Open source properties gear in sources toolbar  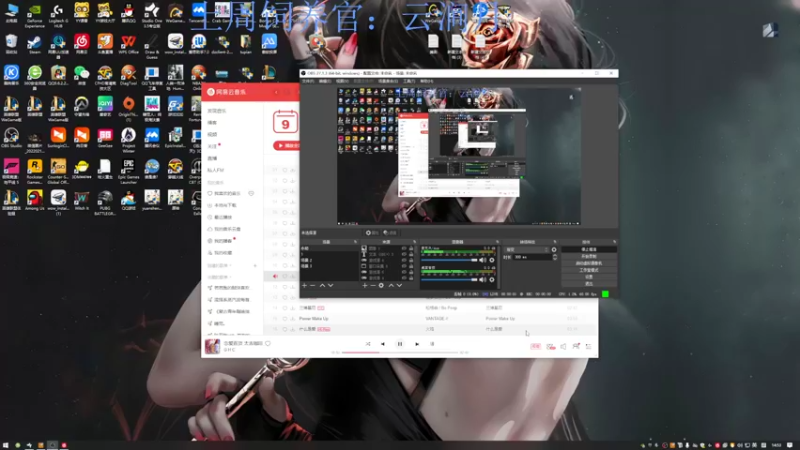pos(381,286)
